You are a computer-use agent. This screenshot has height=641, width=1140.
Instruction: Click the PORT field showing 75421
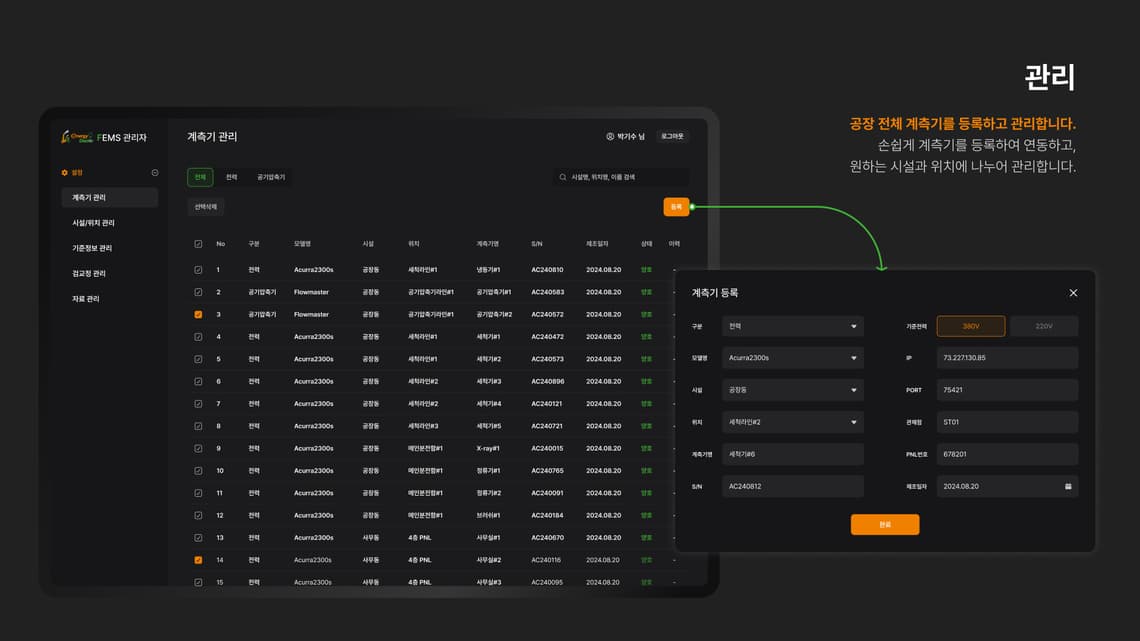coord(1007,390)
